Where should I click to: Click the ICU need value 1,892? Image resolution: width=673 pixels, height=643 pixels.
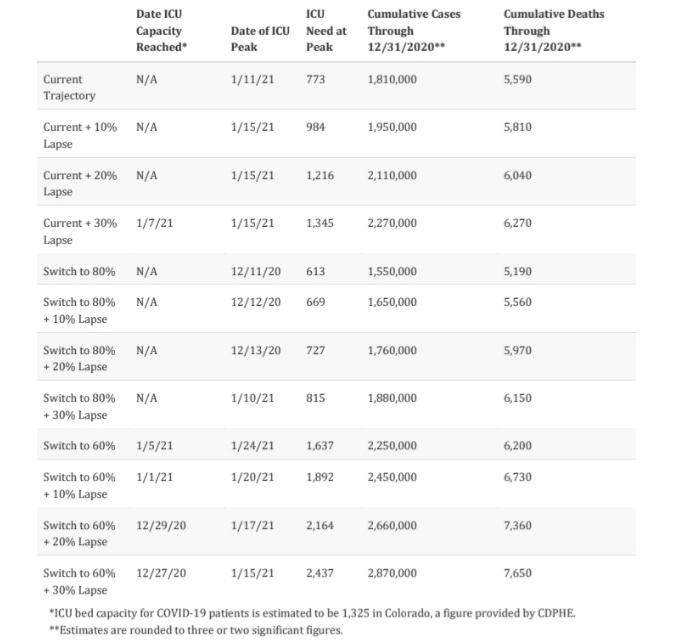tap(320, 477)
